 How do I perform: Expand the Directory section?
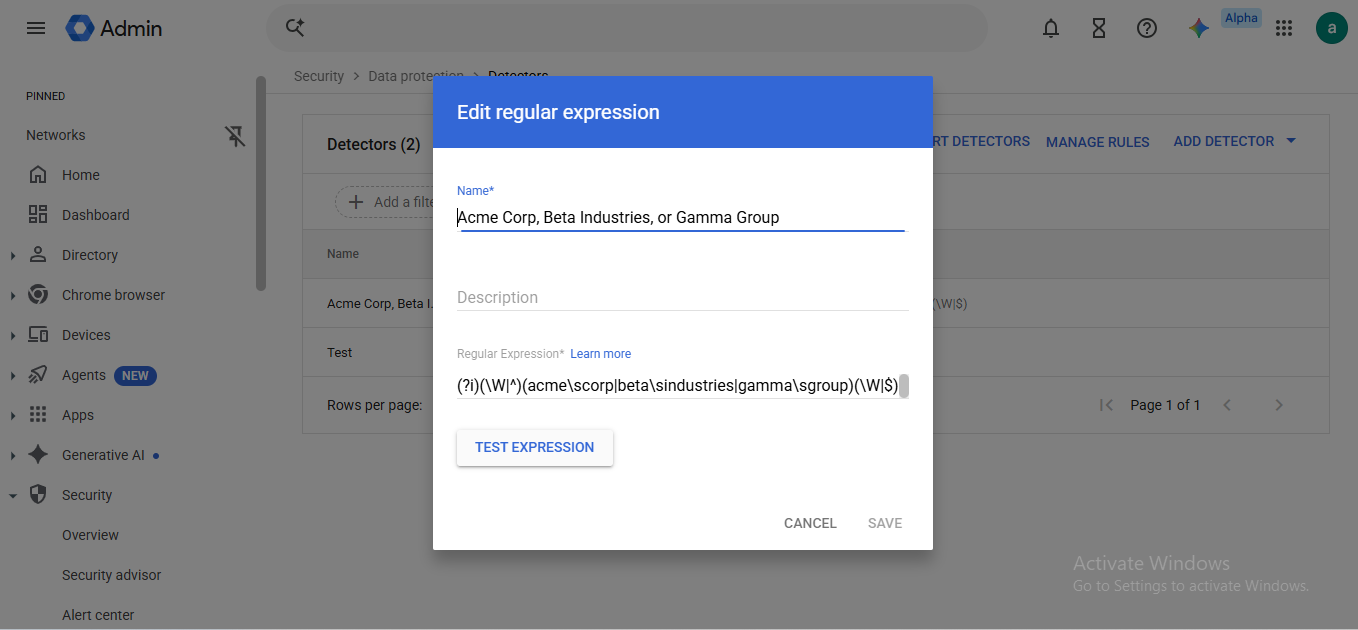(x=13, y=256)
